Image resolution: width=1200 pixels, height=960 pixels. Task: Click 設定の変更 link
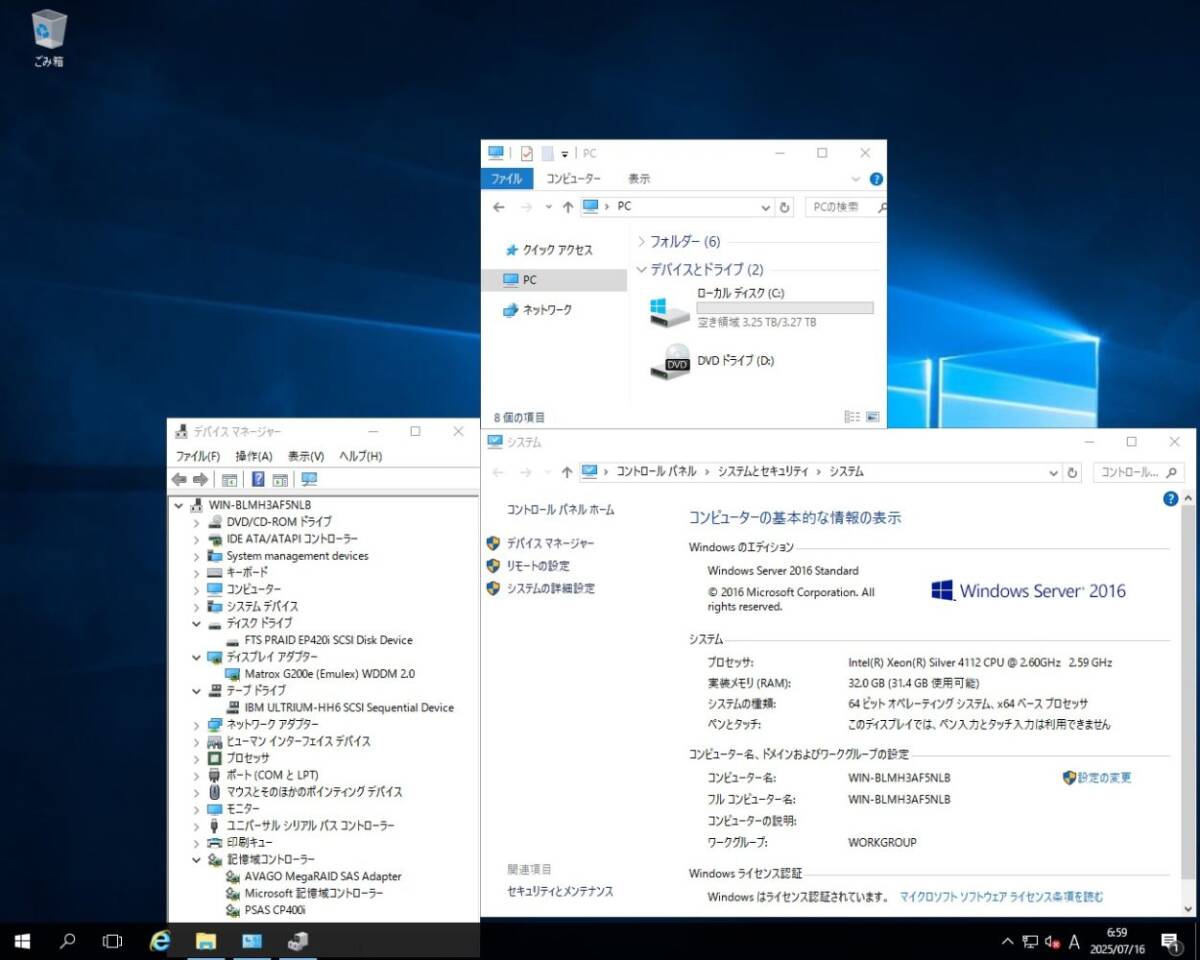click(1105, 778)
